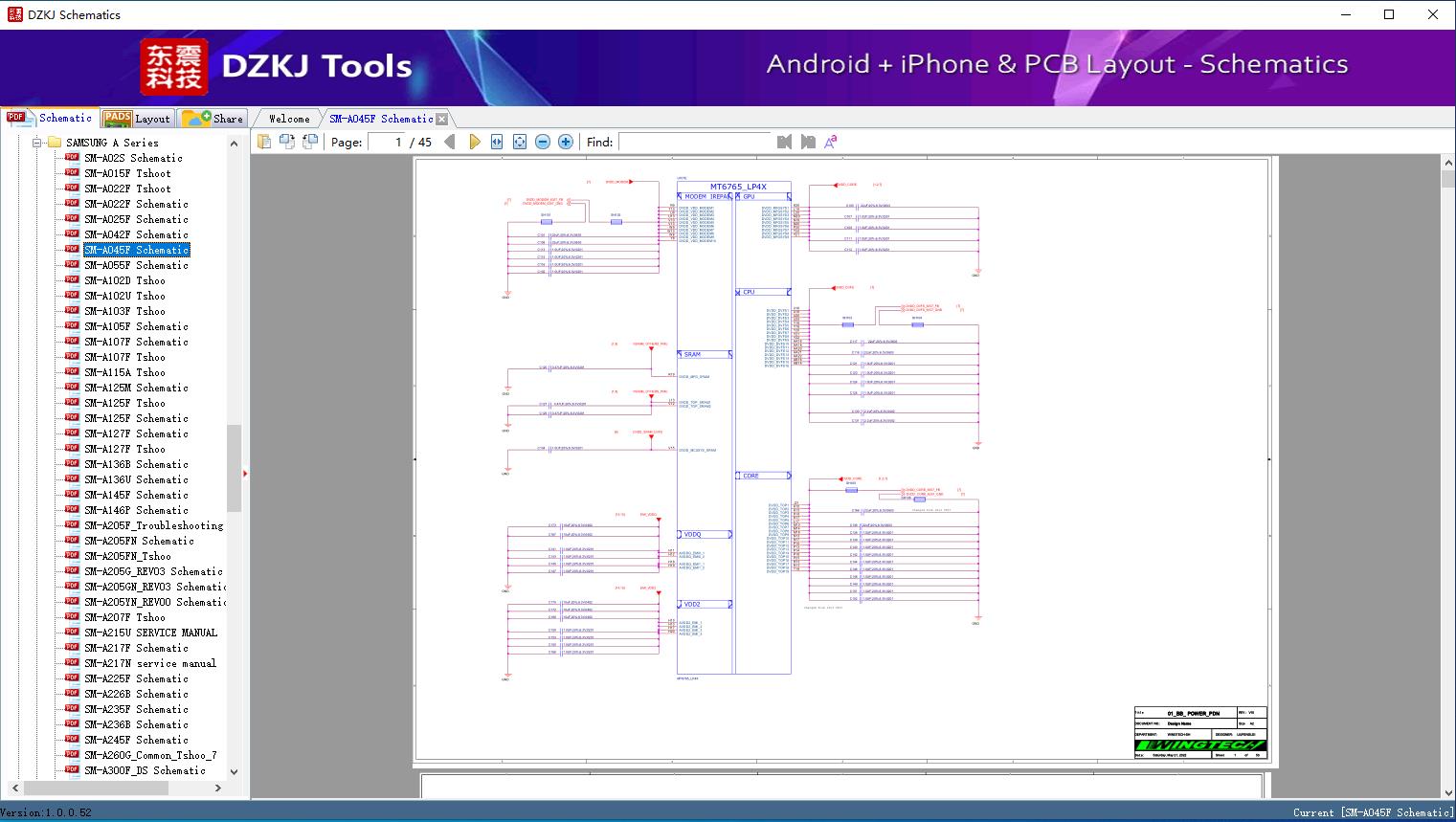This screenshot has height=822, width=1456.
Task: Click the copy document toolbar icon
Action: click(264, 142)
